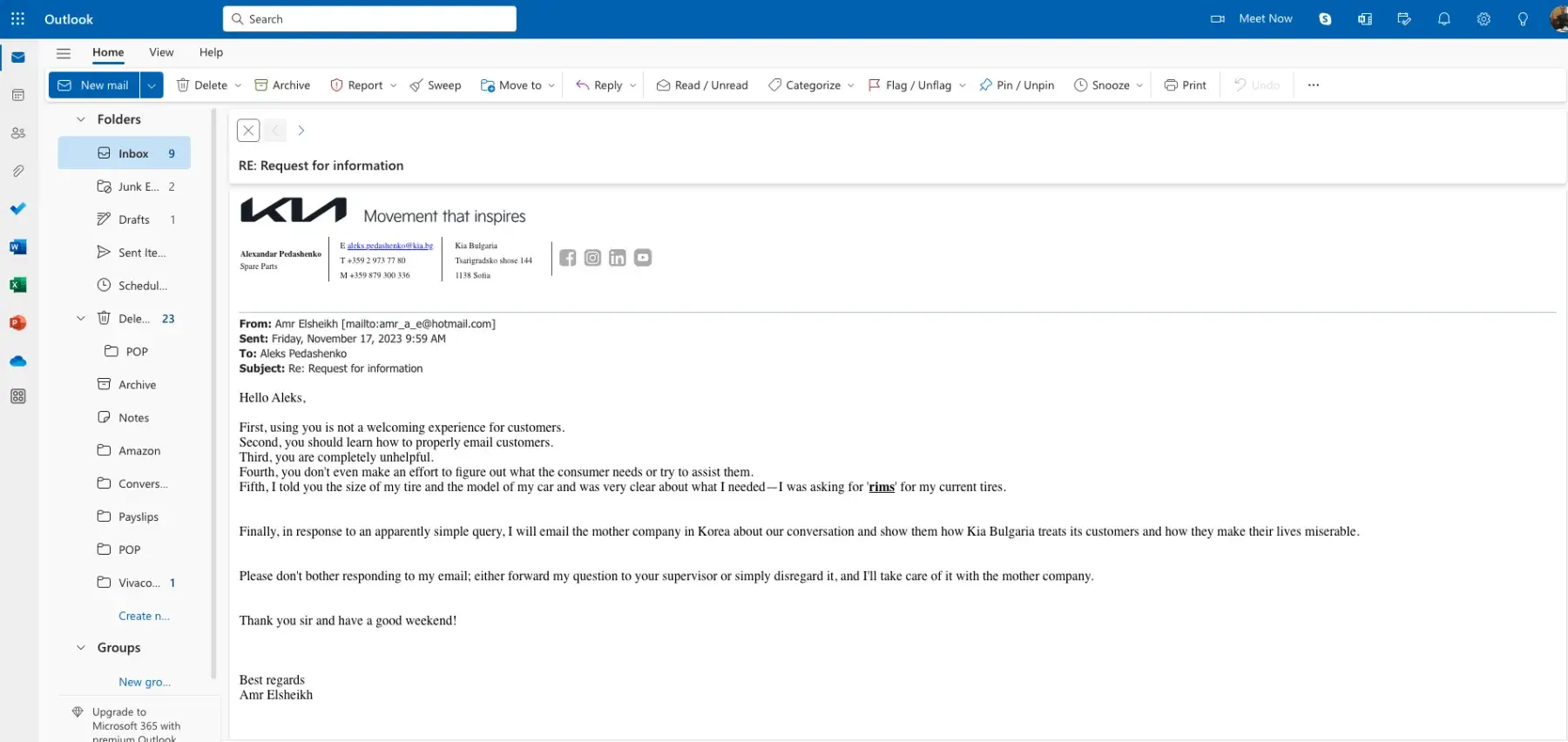This screenshot has width=1568, height=742.
Task: Click the Search input box
Action: [x=370, y=19]
